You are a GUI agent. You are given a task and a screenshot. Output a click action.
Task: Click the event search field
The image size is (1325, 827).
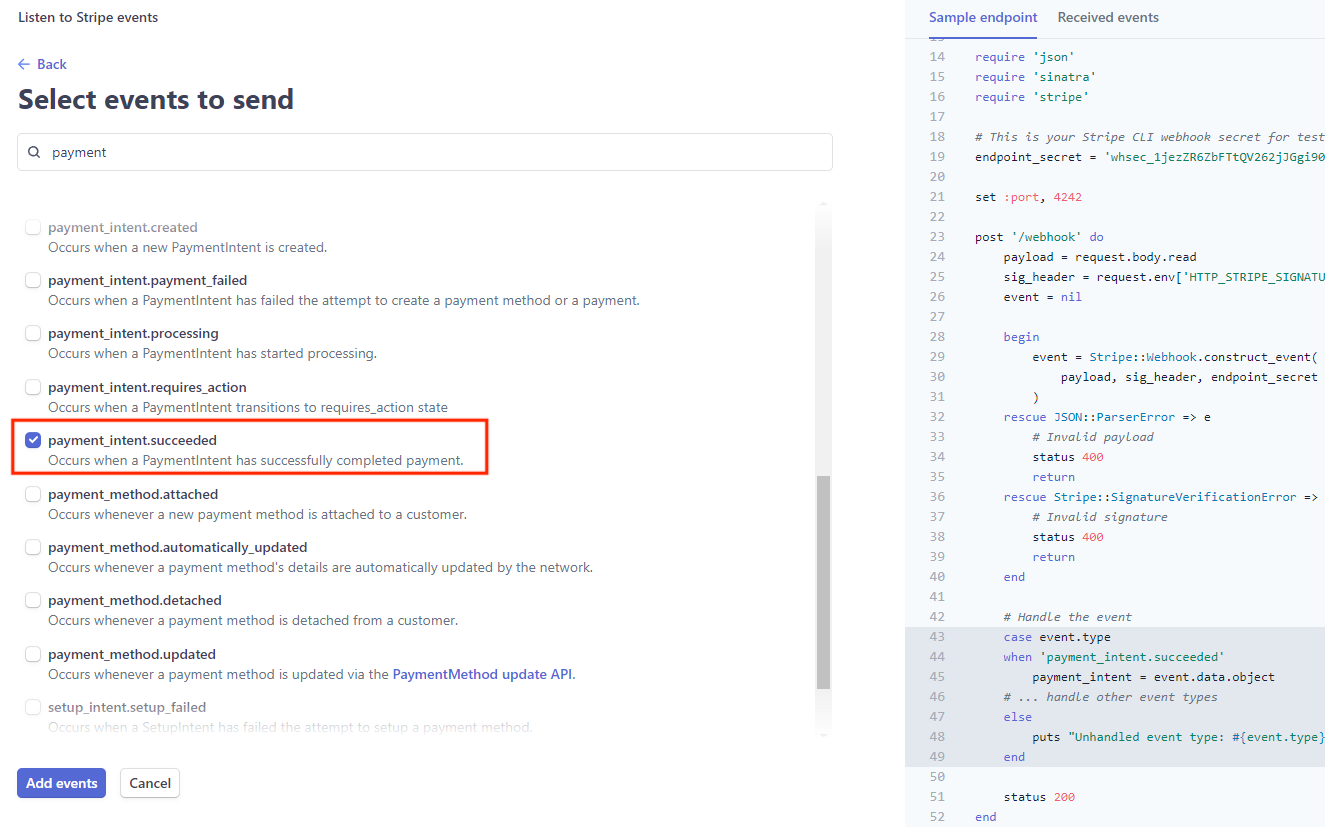point(425,152)
